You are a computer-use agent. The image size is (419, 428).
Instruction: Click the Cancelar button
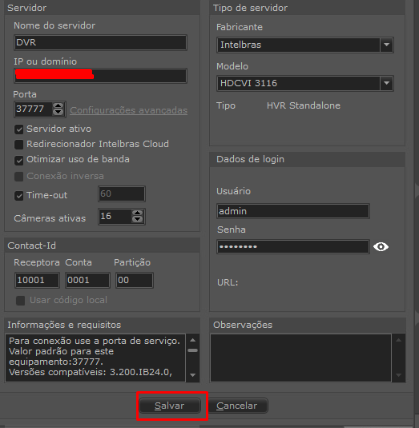coord(237,406)
